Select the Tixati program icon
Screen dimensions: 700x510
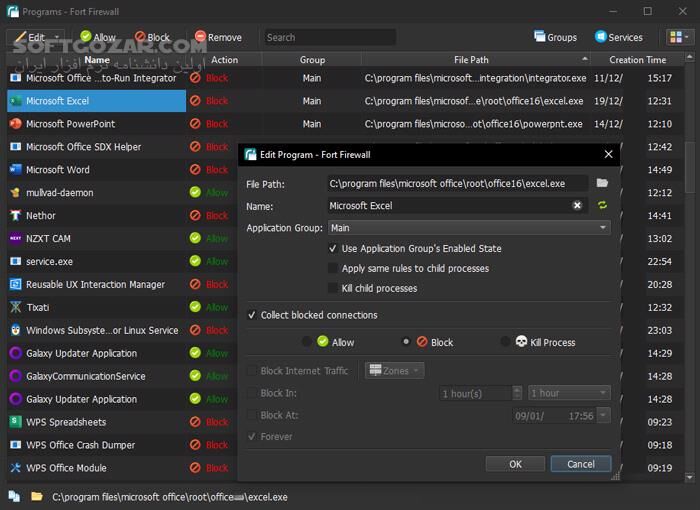pos(16,307)
